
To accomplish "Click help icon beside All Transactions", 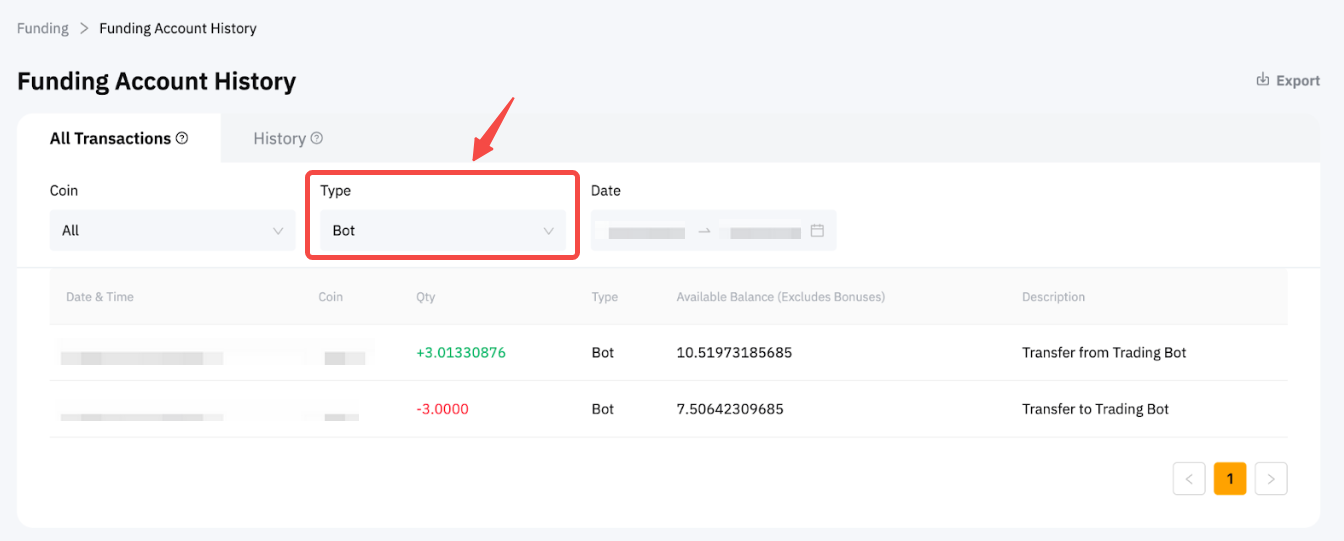I will click(182, 138).
